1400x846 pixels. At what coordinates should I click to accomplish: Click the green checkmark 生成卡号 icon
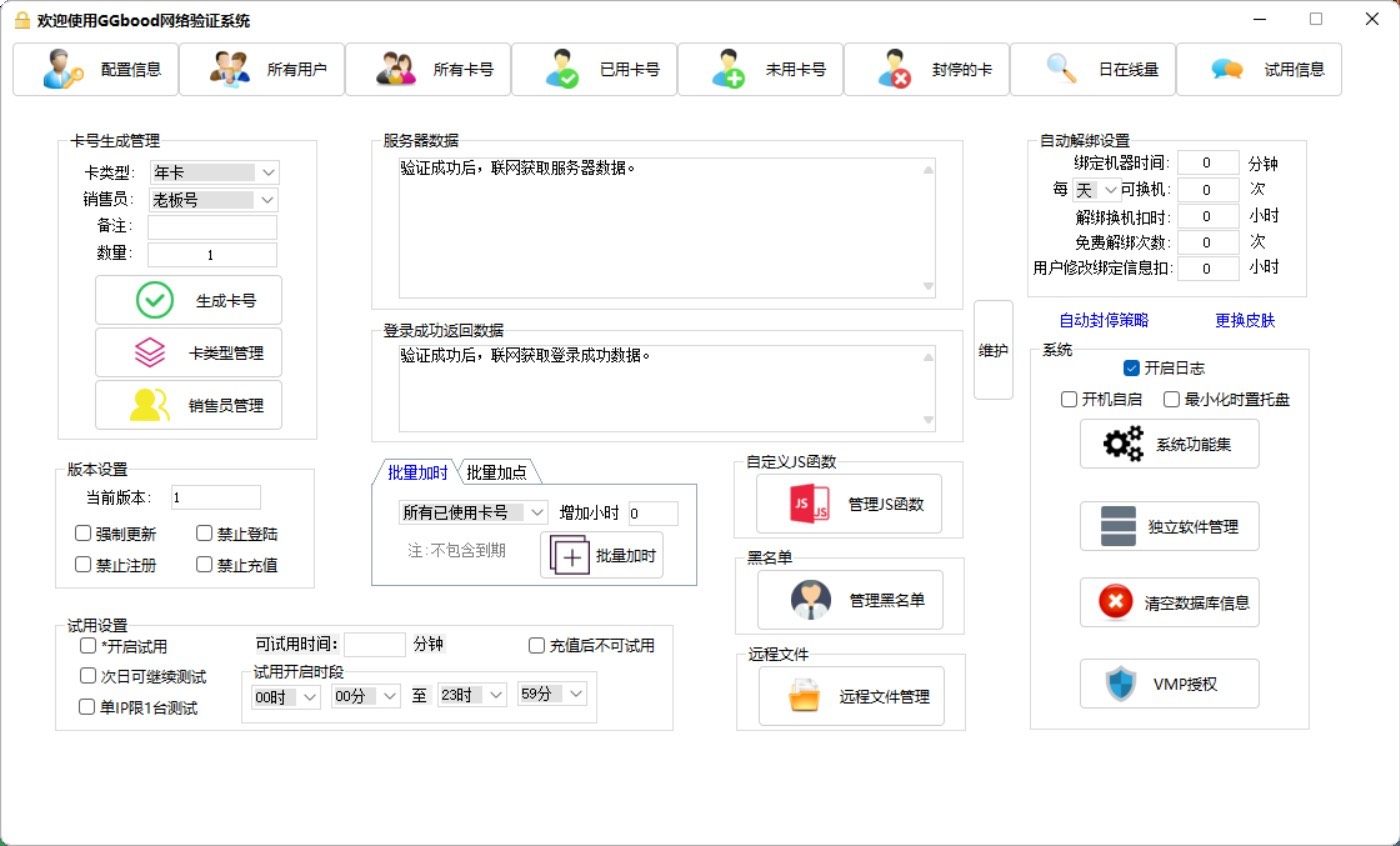(x=154, y=300)
